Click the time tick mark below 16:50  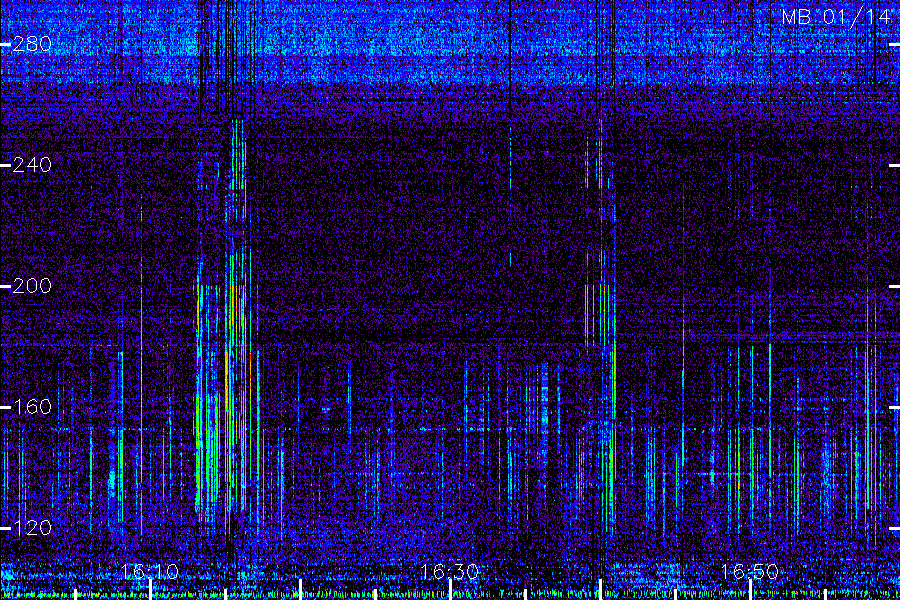[x=750, y=590]
